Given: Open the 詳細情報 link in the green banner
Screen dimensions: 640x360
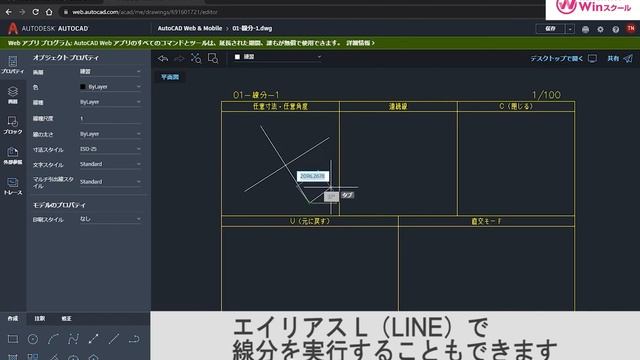Looking at the screenshot, I should coord(360,43).
